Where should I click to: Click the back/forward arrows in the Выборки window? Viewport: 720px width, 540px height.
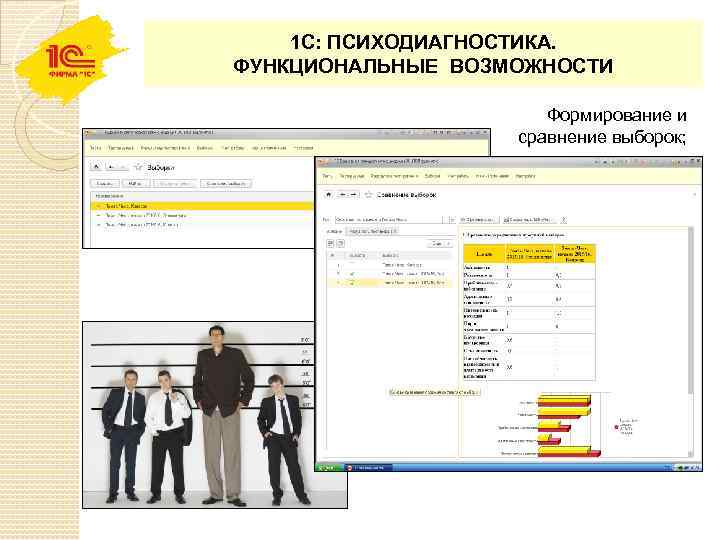[117, 167]
